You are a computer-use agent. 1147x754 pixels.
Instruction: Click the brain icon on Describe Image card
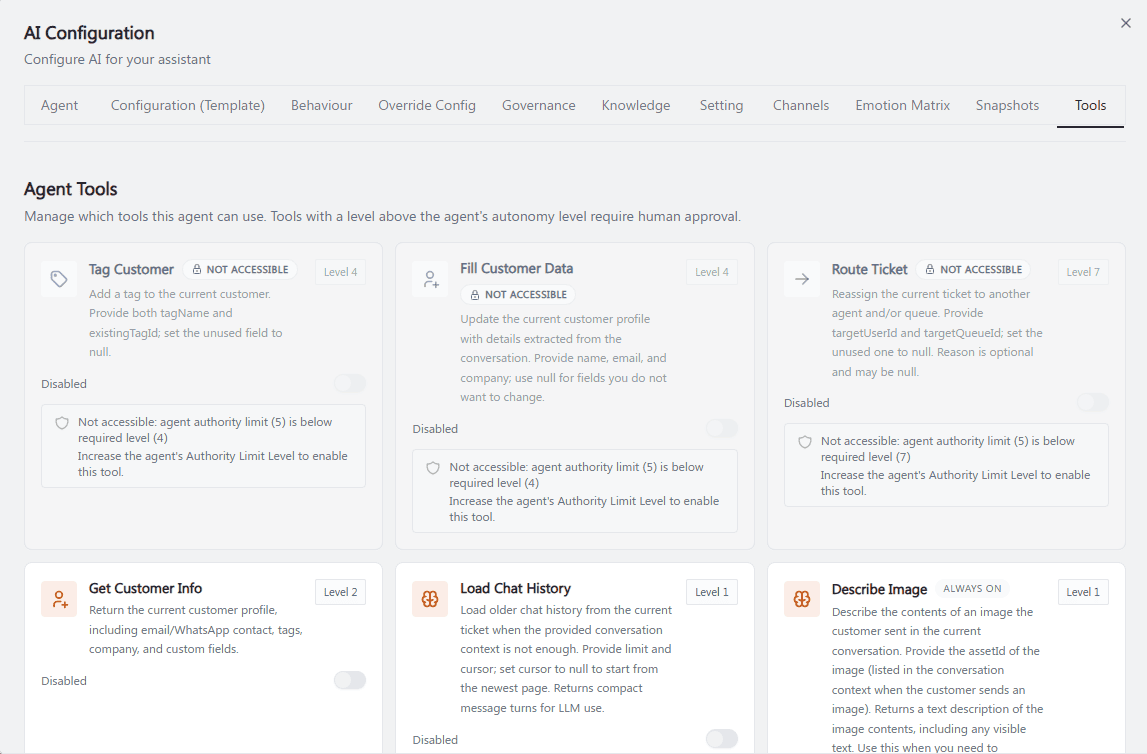point(802,599)
